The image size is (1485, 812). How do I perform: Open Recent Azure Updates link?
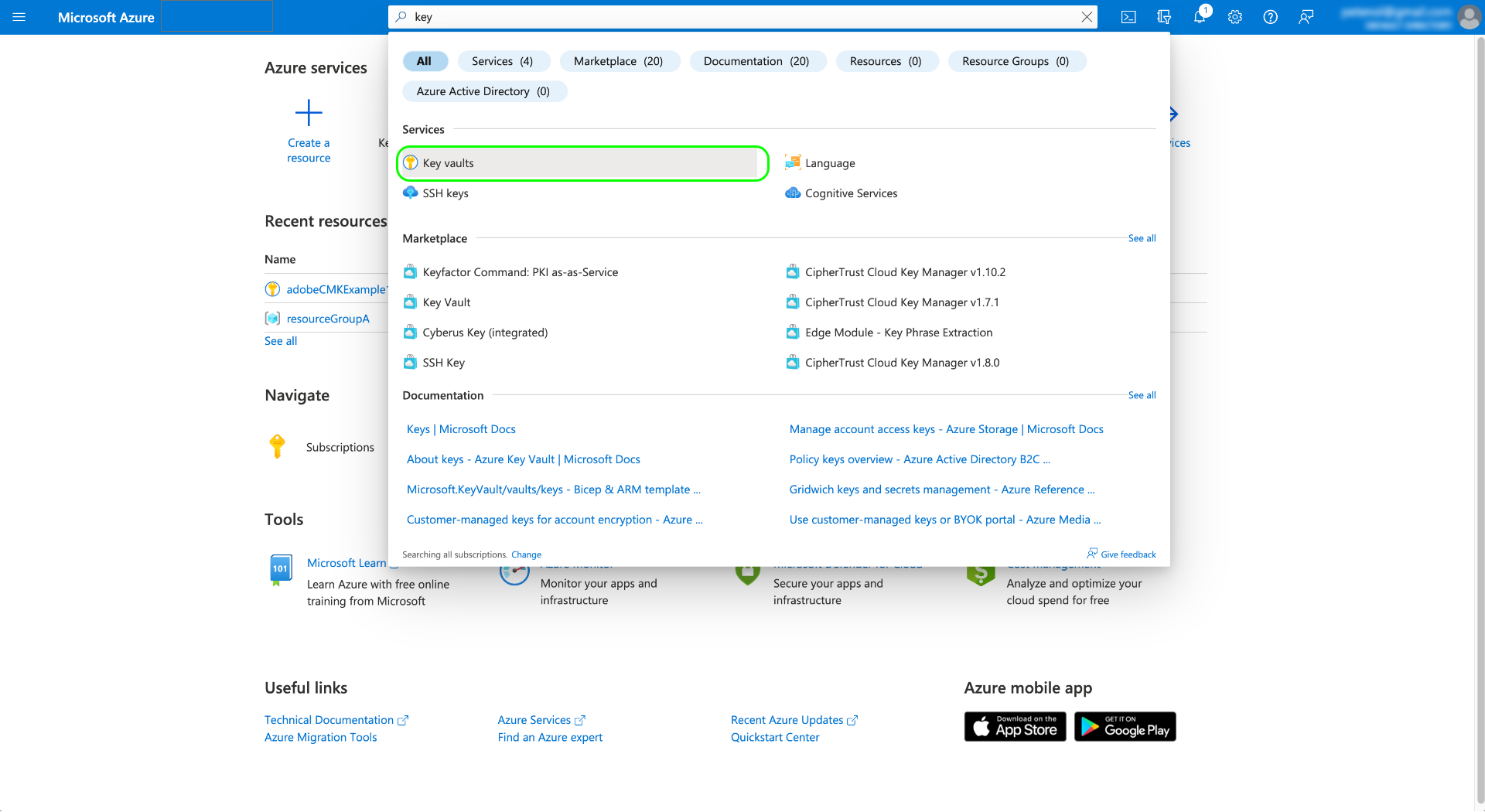794,720
